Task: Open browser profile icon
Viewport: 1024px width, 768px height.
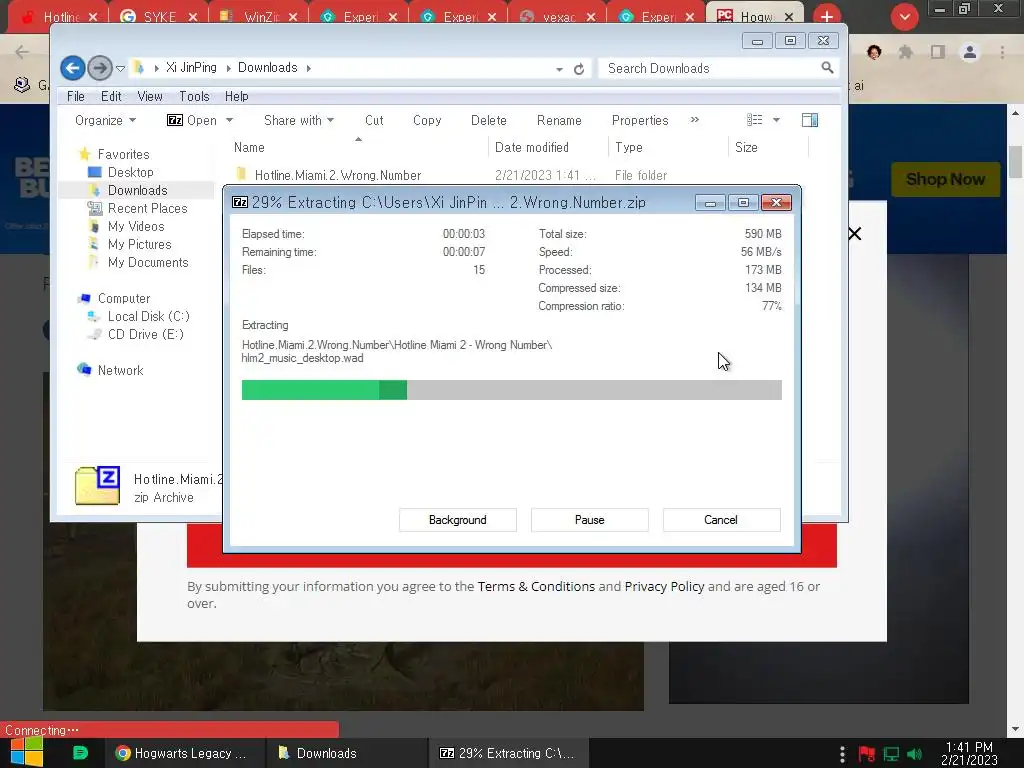Action: [970, 52]
